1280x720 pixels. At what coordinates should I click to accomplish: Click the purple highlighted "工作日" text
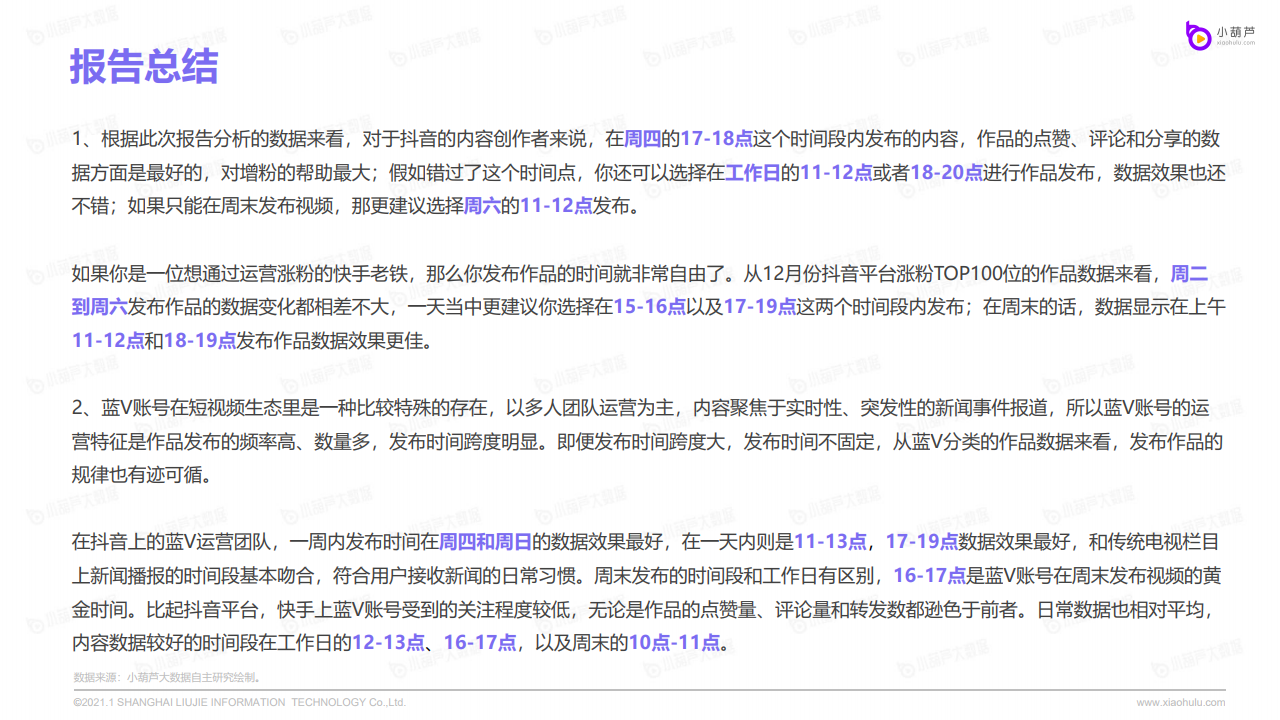(x=754, y=172)
